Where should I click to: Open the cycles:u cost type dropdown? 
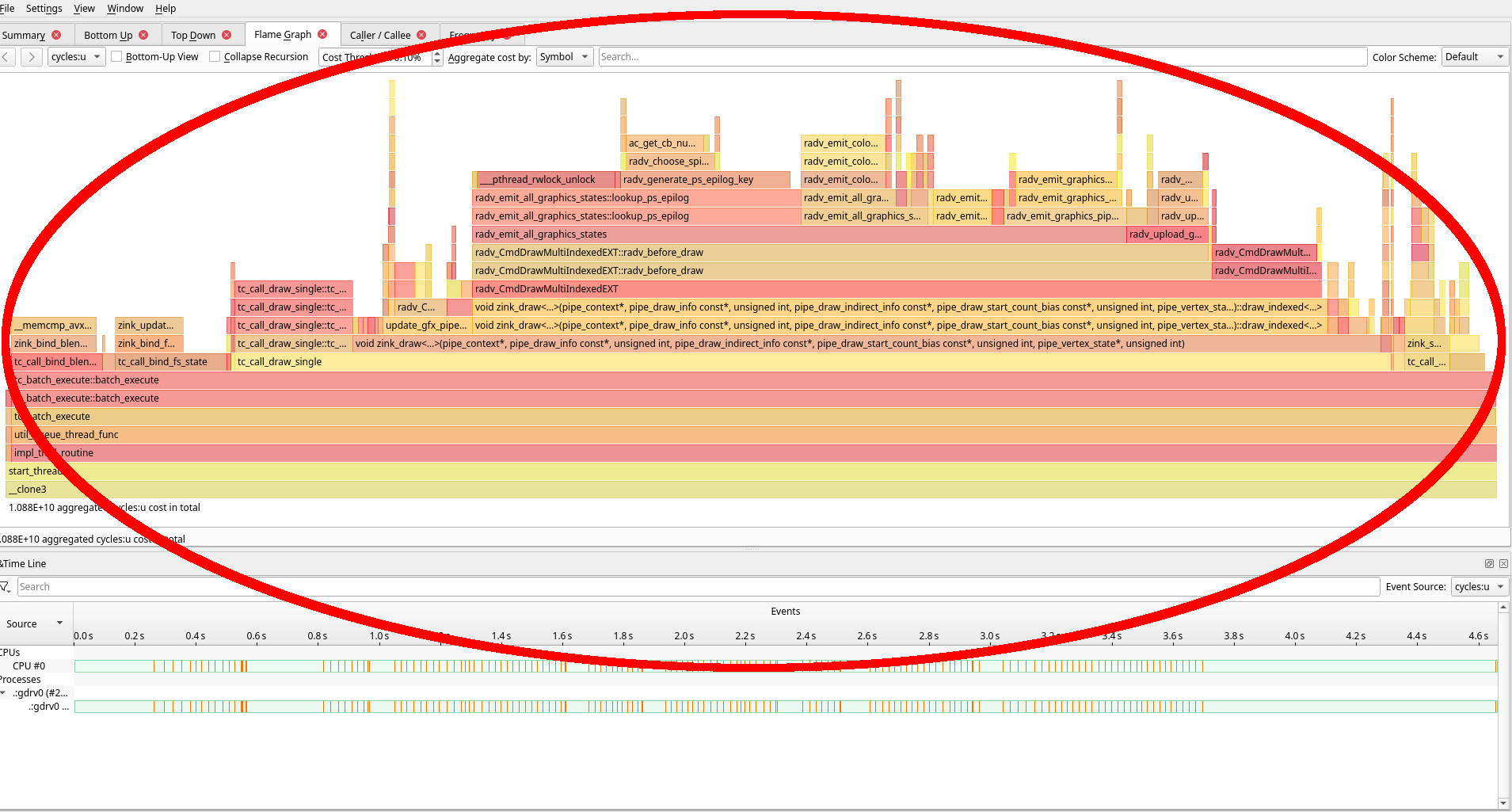(x=77, y=57)
